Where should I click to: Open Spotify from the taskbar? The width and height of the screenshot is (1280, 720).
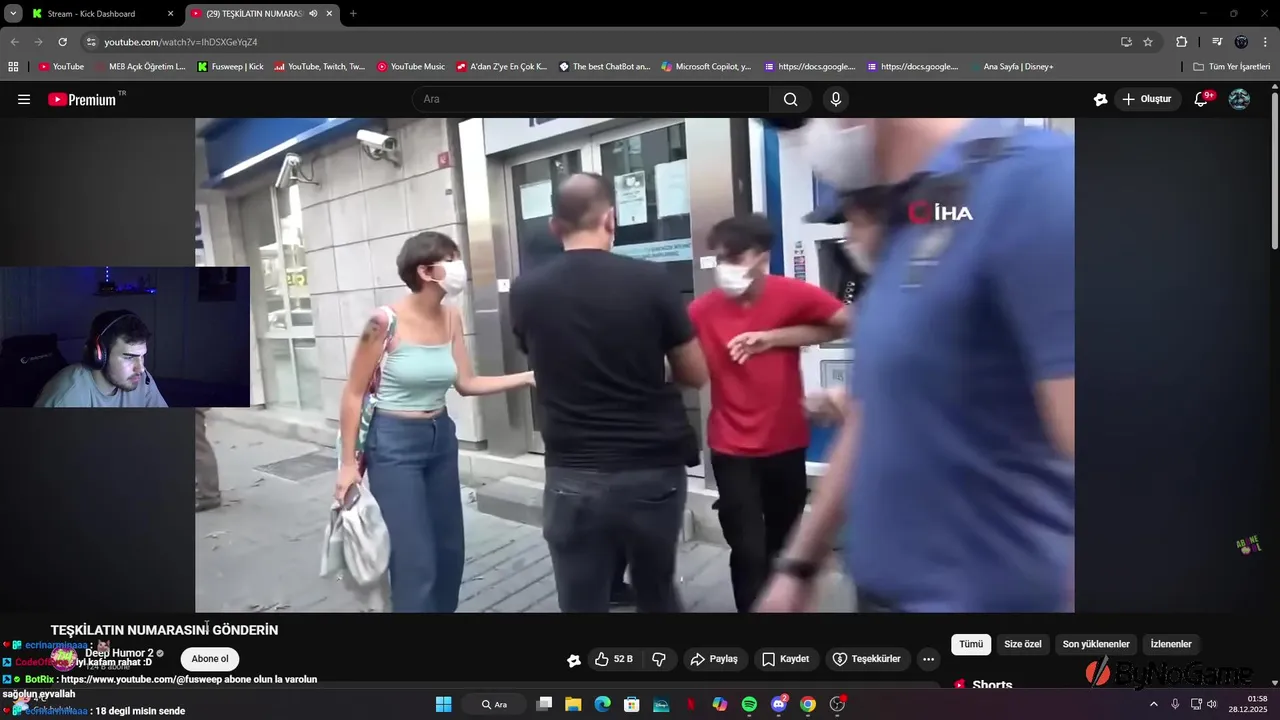tap(749, 704)
